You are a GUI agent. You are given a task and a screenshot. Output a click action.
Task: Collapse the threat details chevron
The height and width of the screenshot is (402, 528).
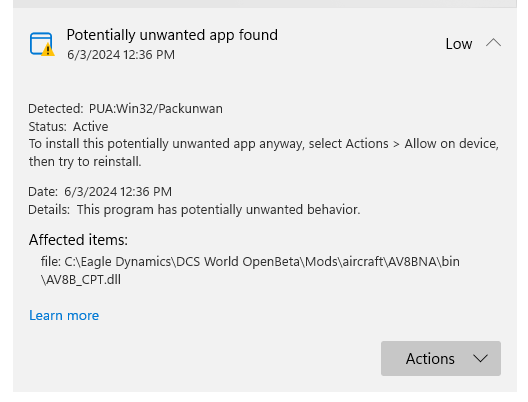coord(494,43)
